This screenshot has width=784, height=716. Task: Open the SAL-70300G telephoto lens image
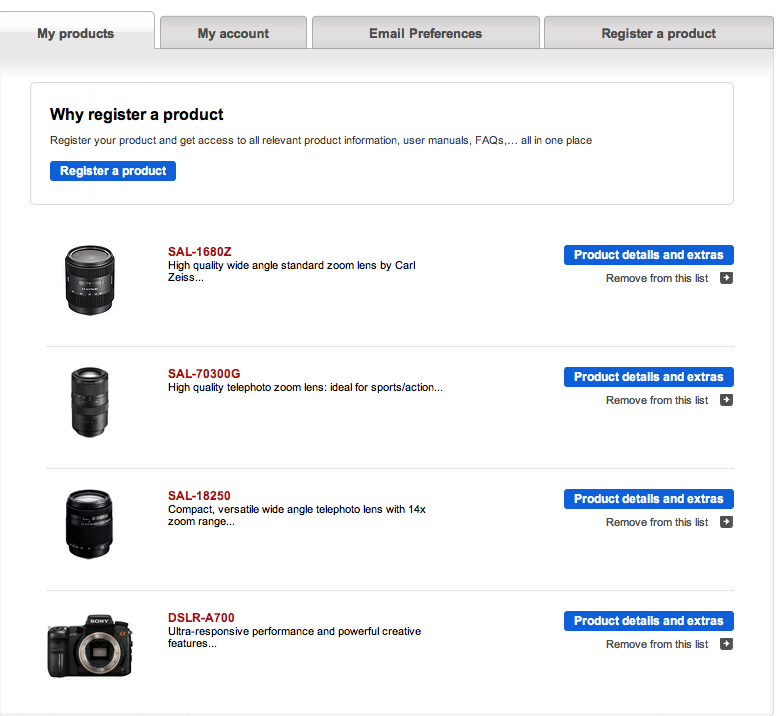(90, 402)
